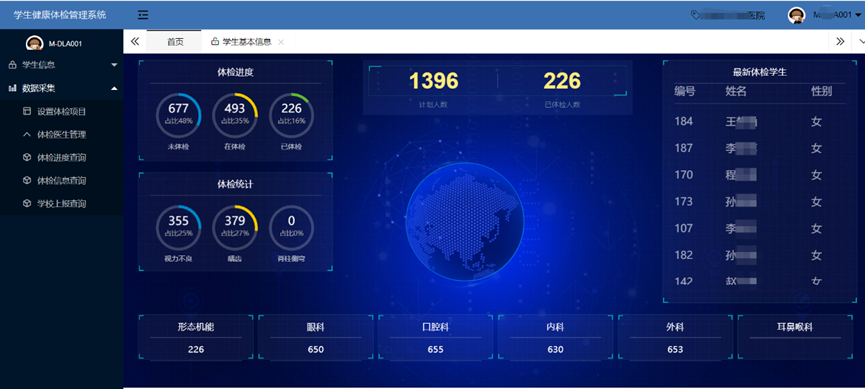This screenshot has height=389, width=865.
Task: Close the 学生基本信息 tab
Action: [281, 42]
